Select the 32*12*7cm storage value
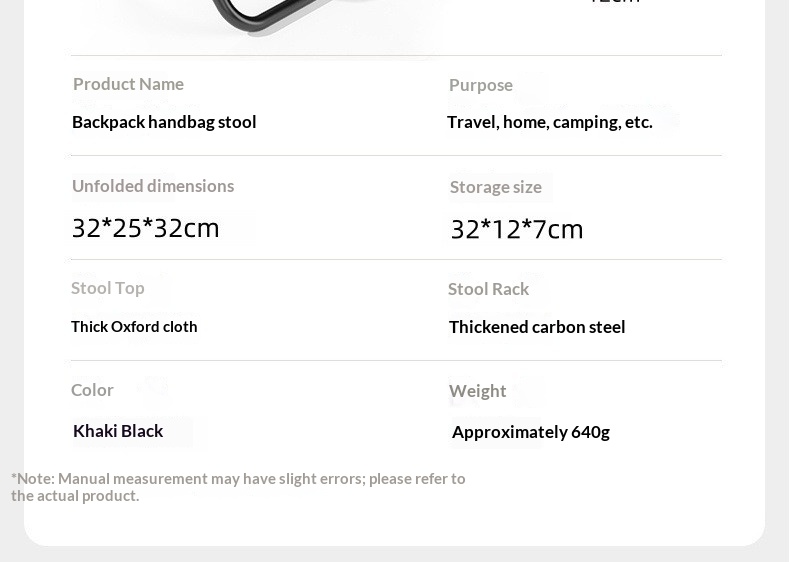790x562 pixels. click(516, 229)
